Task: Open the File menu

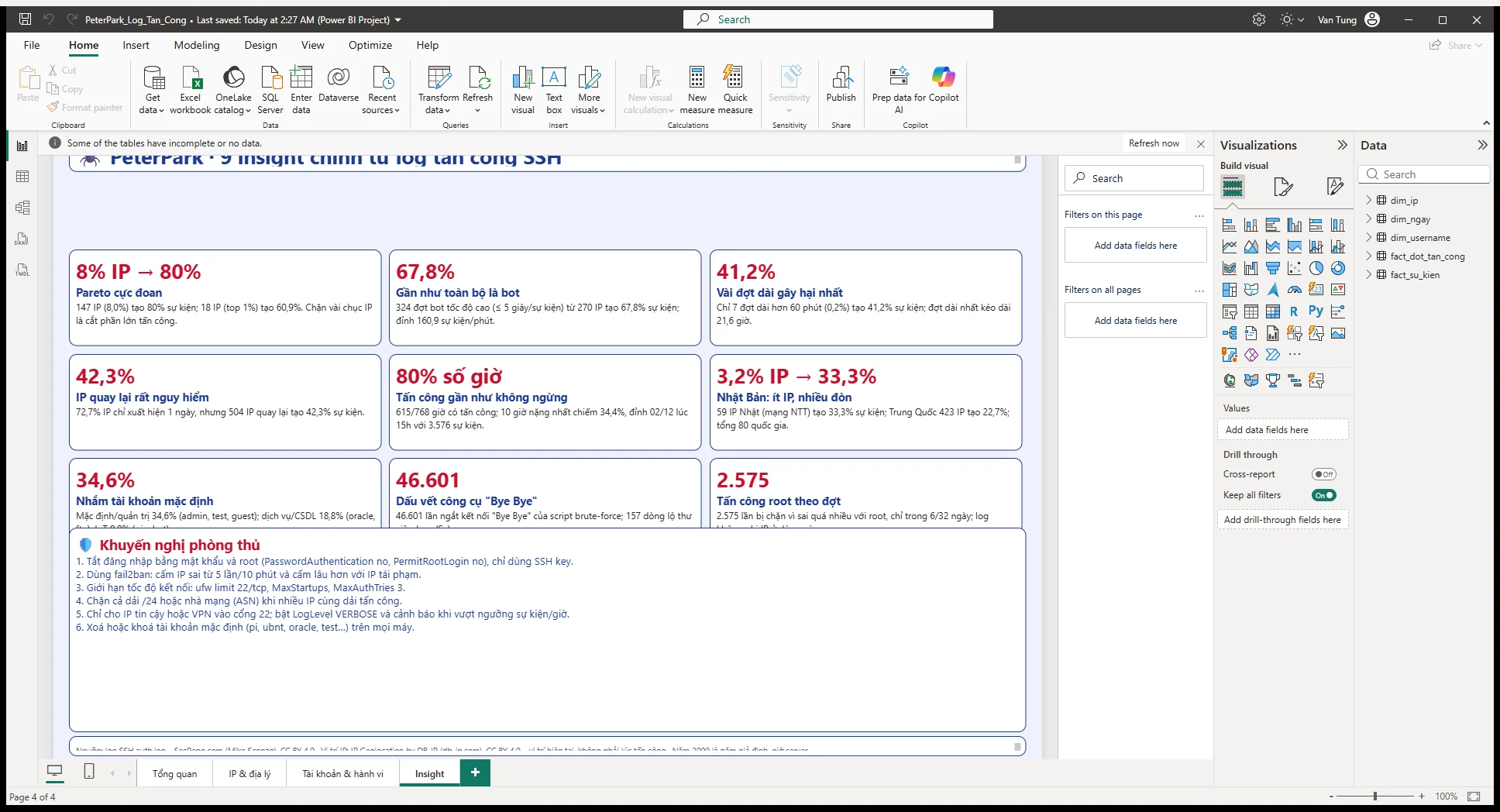Action: pyautogui.click(x=32, y=45)
